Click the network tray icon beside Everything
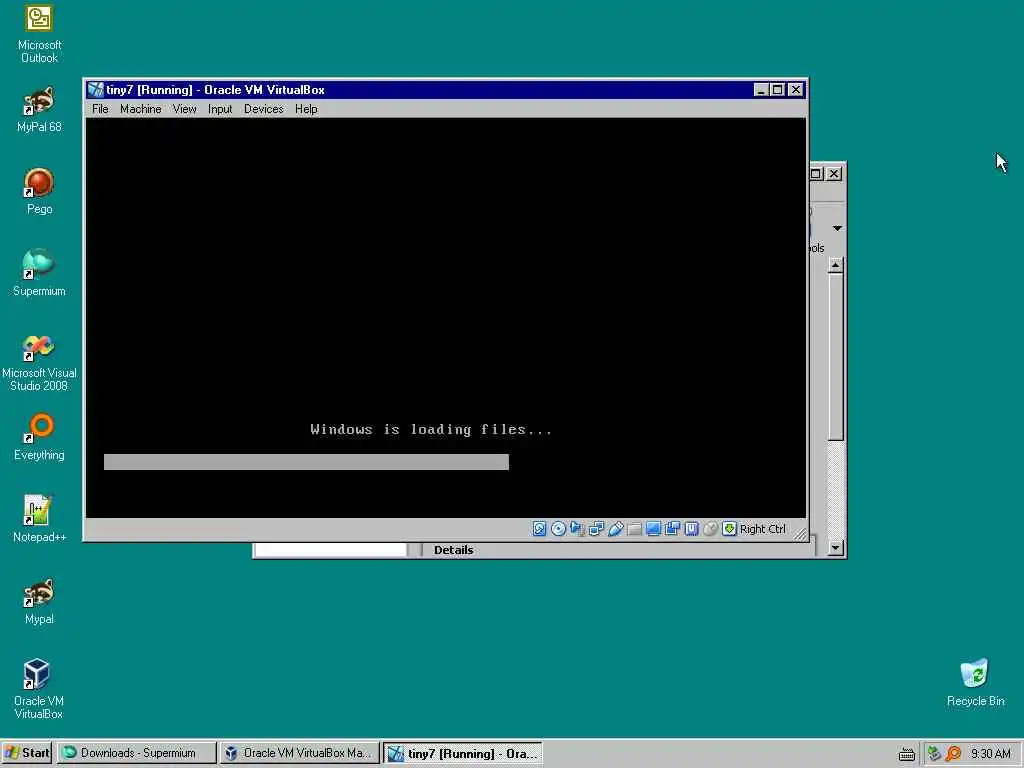1024x768 pixels. tap(935, 754)
